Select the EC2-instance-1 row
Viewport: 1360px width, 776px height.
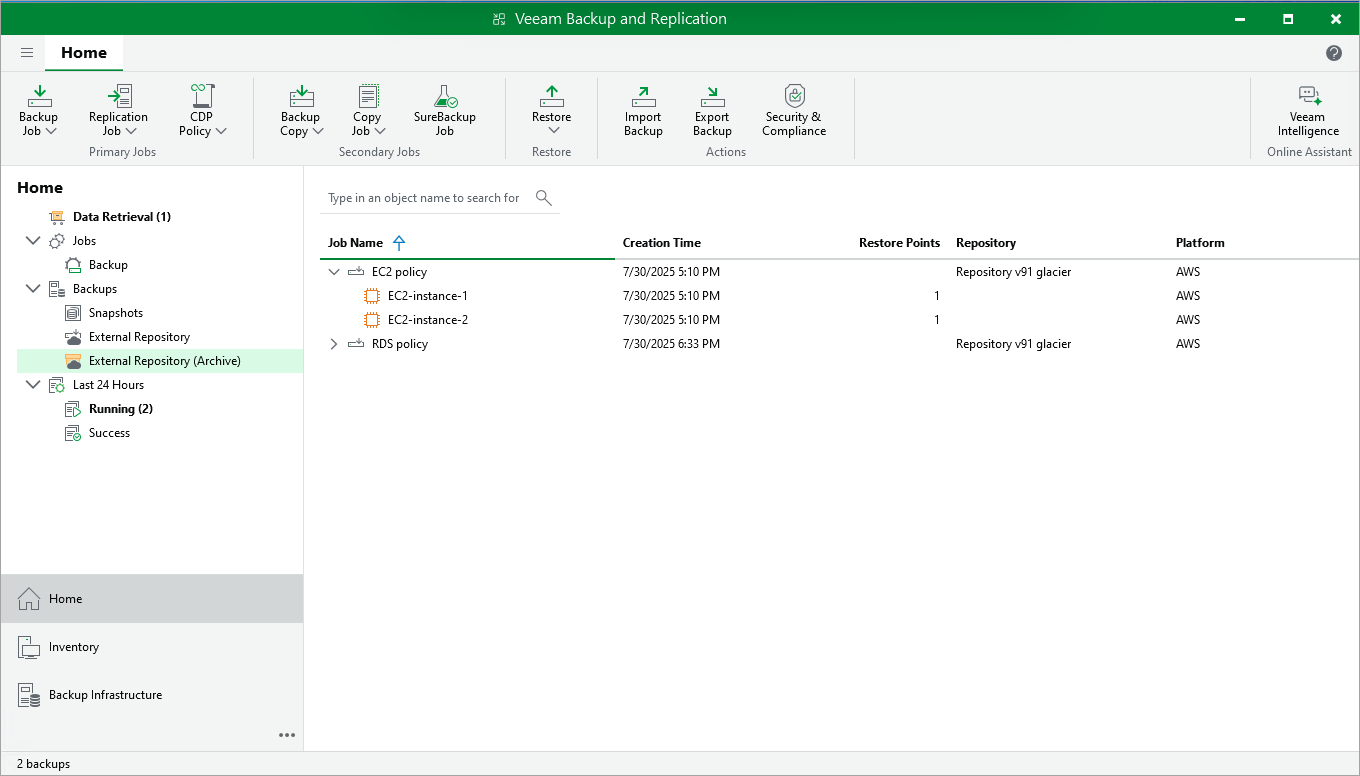839,296
